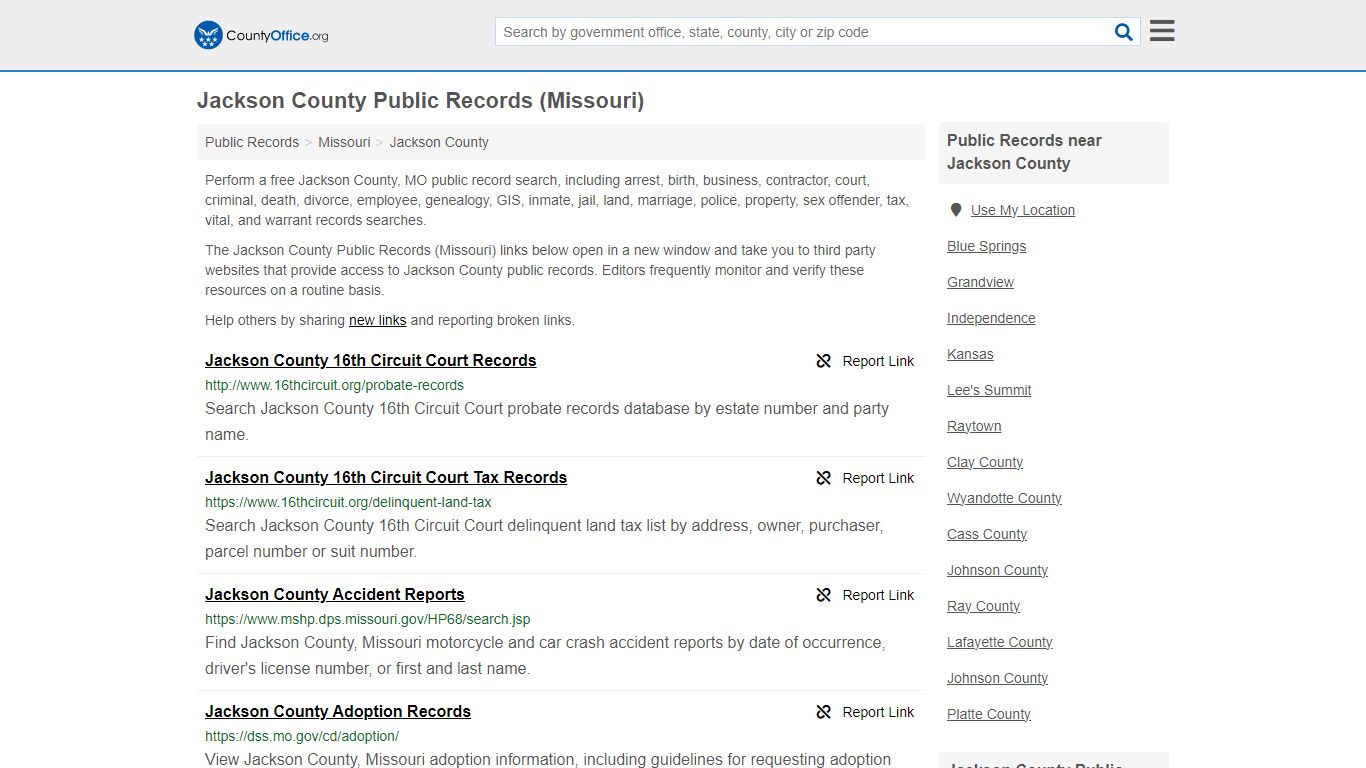Image resolution: width=1366 pixels, height=768 pixels.
Task: Select Independence in sidebar
Action: pos(991,318)
